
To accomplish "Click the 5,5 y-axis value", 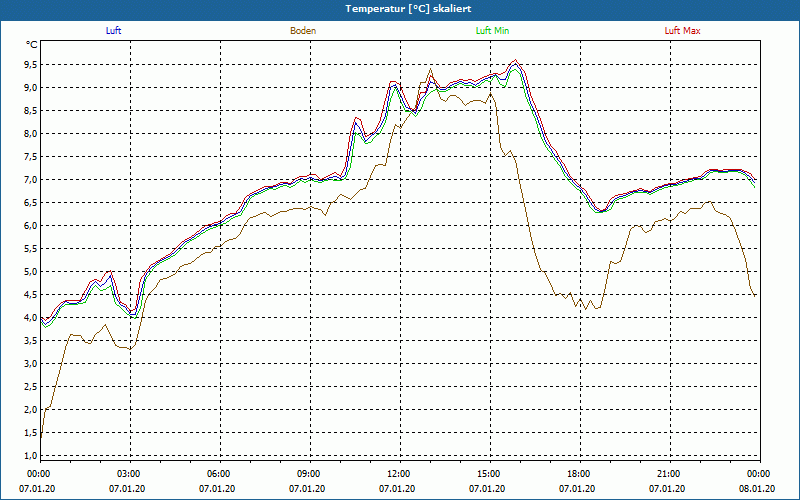I will [31, 248].
